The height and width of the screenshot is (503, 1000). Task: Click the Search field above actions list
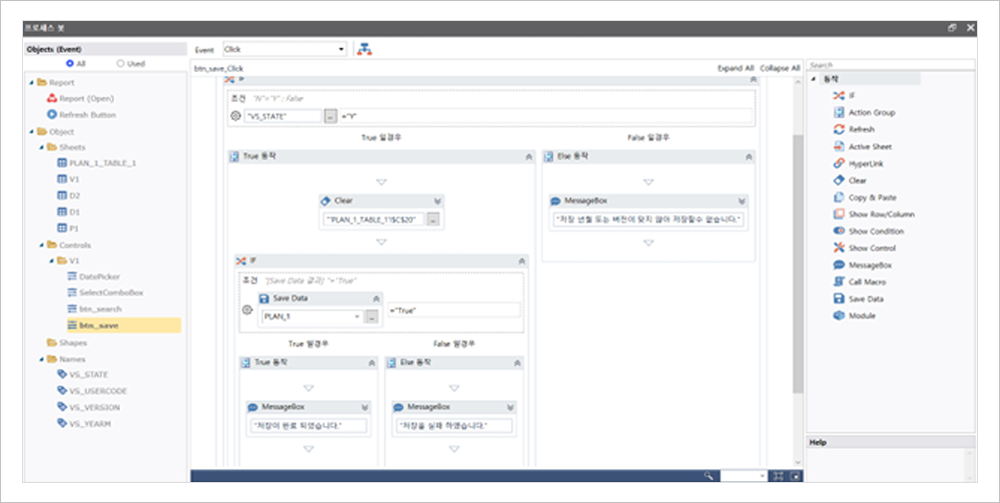point(890,65)
